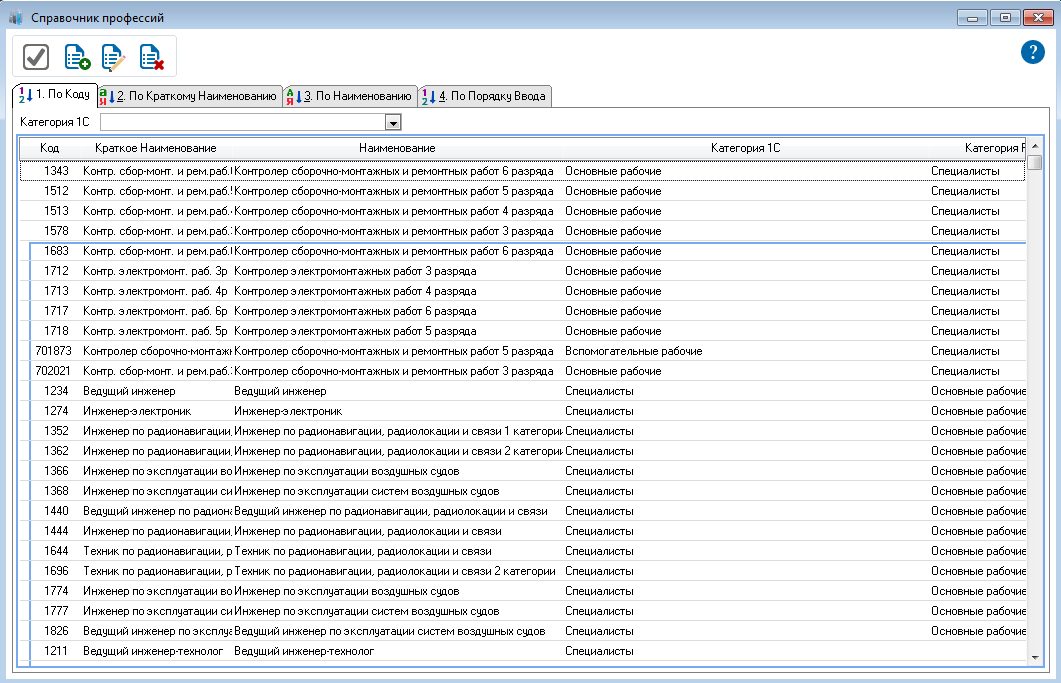The image size is (1061, 683).
Task: Click the app icon in the title bar
Action: (16, 18)
